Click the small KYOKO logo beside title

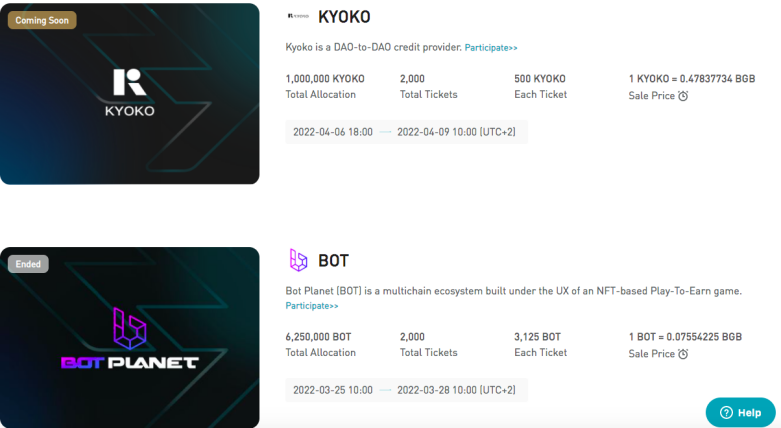298,16
